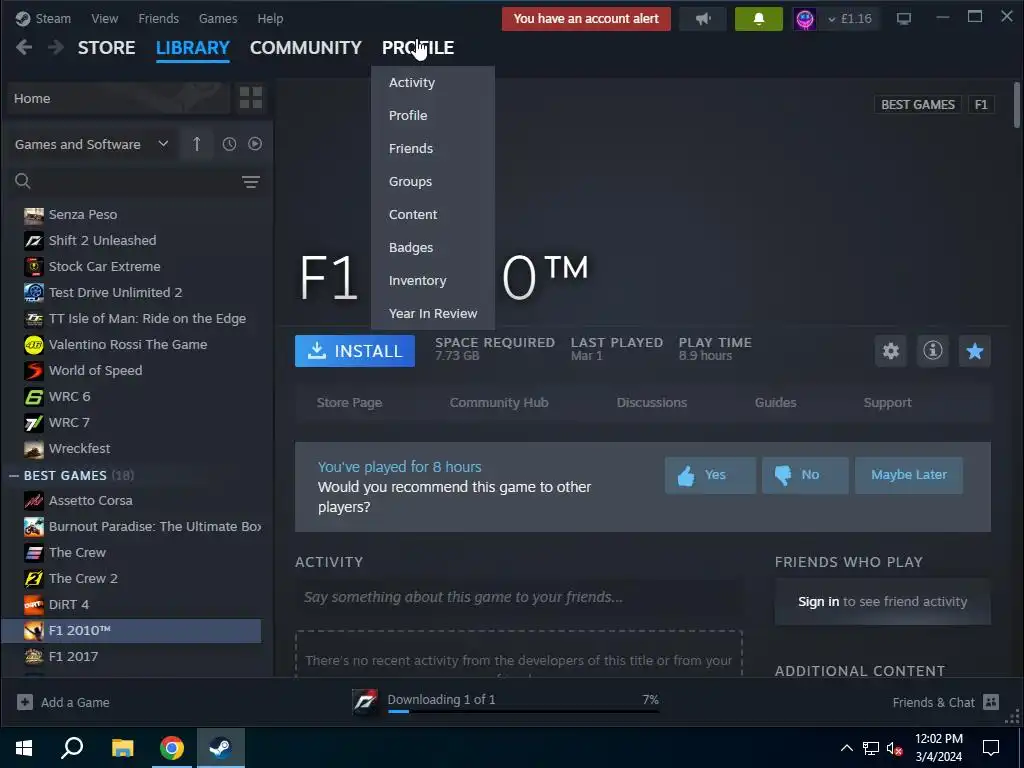Open the announcements megaphone icon
The image size is (1024, 768).
tap(703, 19)
